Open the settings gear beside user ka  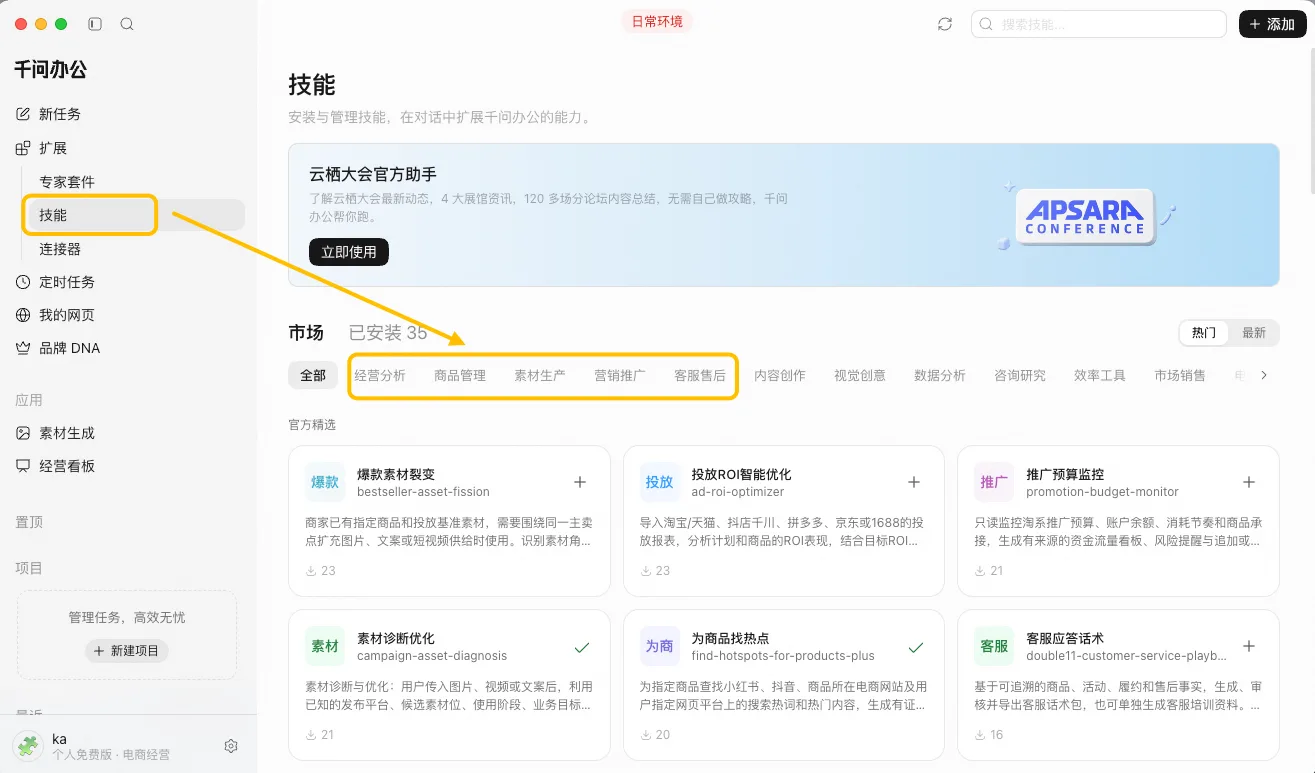pos(231,746)
